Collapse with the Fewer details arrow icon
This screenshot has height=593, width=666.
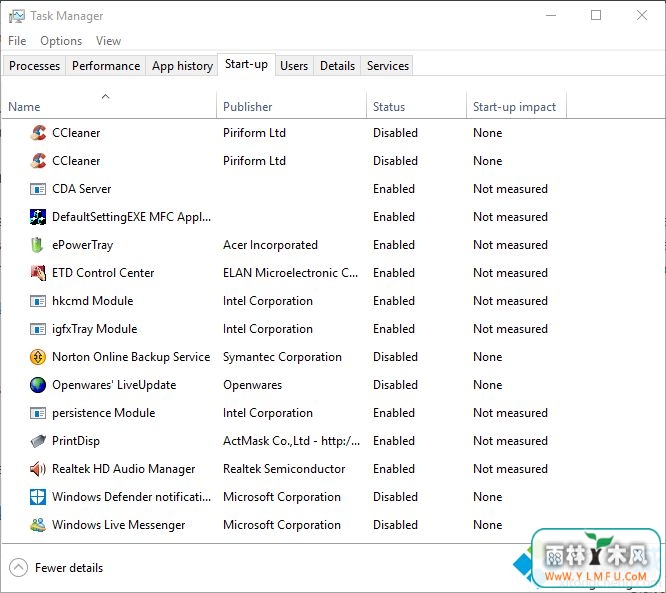pyautogui.click(x=18, y=568)
